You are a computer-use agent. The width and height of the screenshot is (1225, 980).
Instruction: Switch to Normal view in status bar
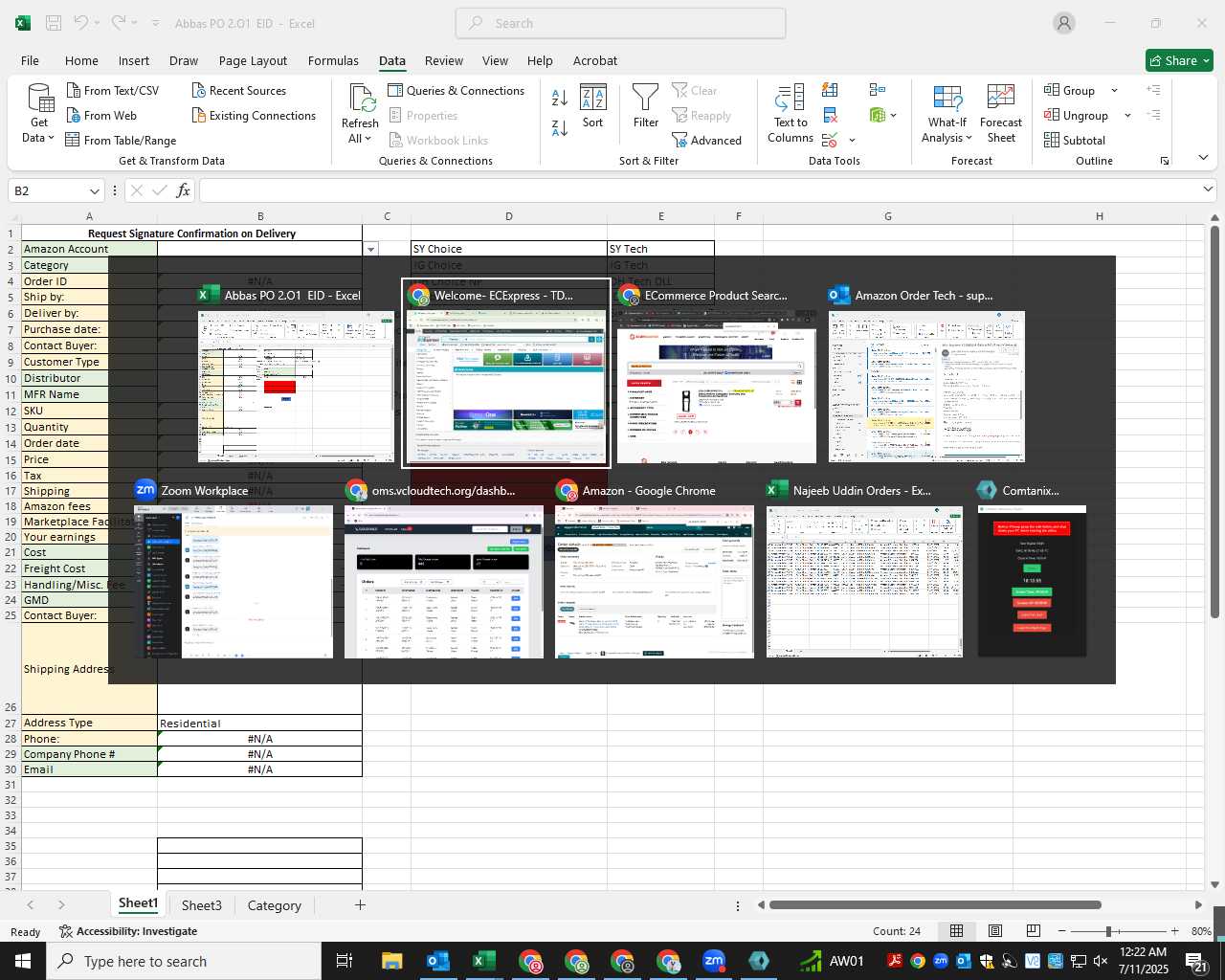click(956, 930)
